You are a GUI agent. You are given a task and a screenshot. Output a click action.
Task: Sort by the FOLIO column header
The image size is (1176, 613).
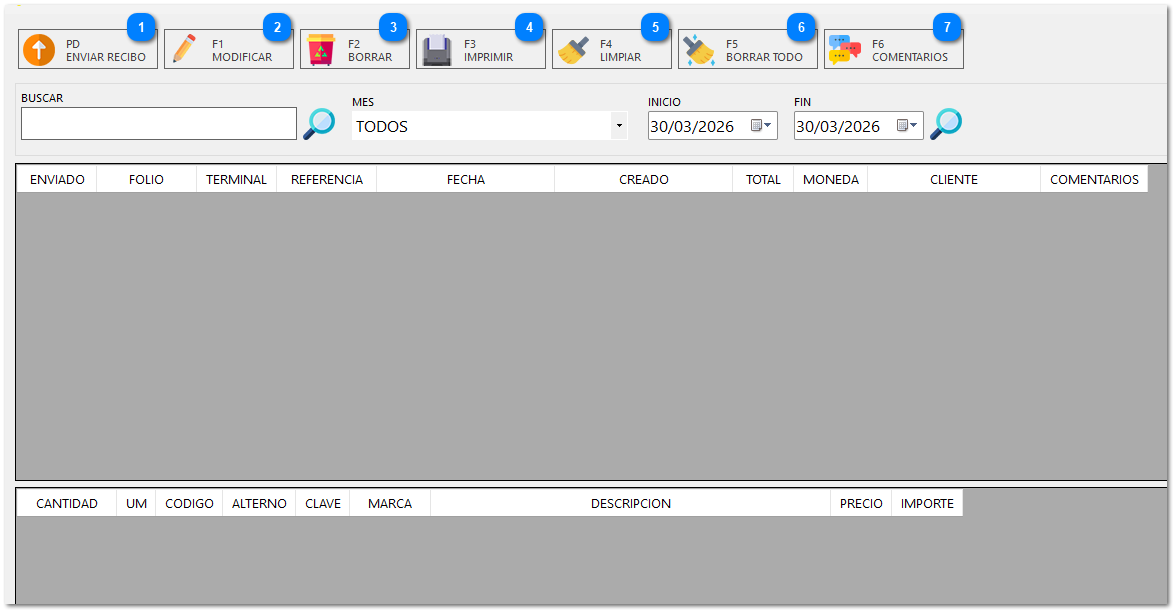click(x=146, y=179)
